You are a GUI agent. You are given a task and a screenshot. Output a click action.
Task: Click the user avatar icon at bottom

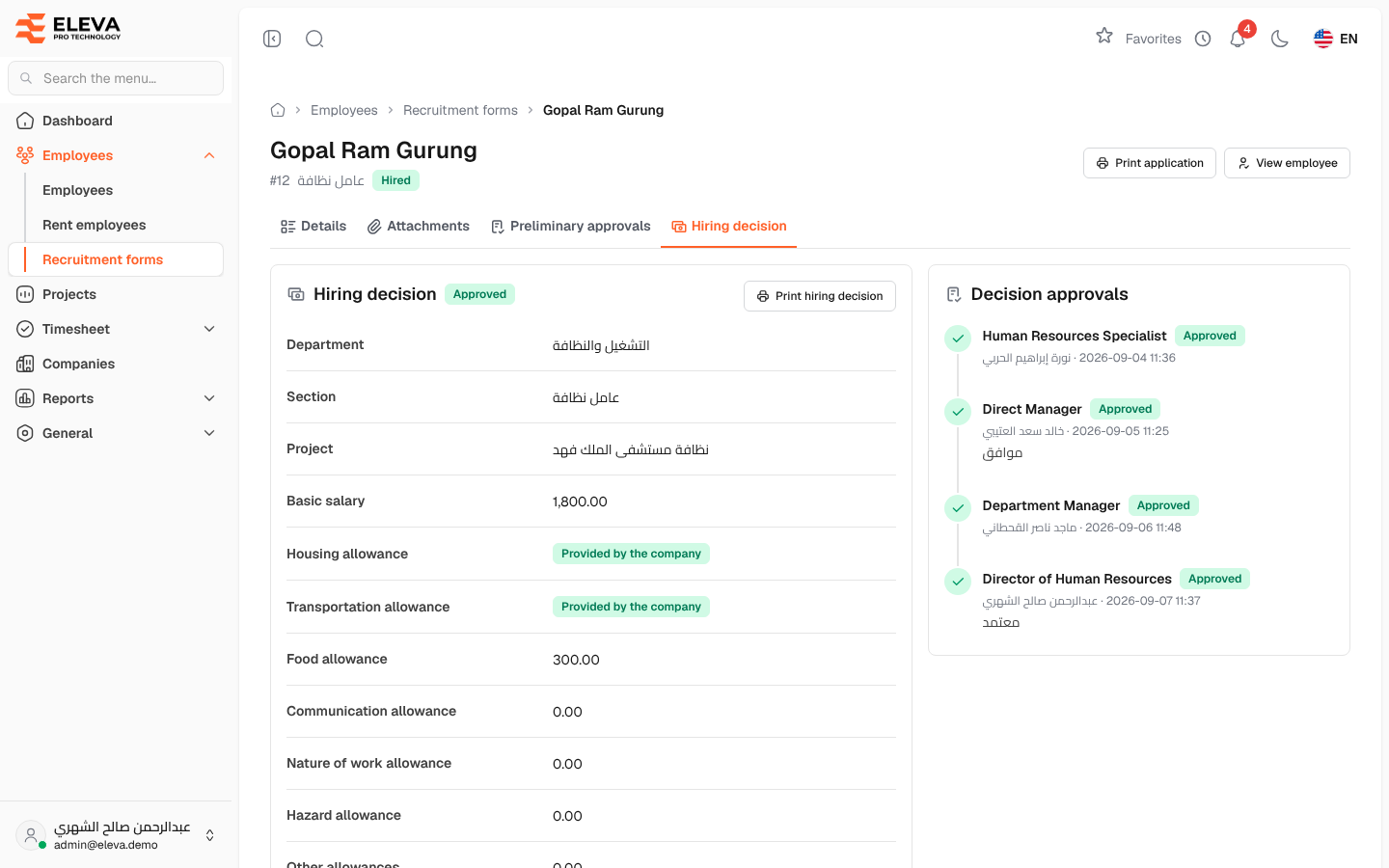click(x=31, y=835)
